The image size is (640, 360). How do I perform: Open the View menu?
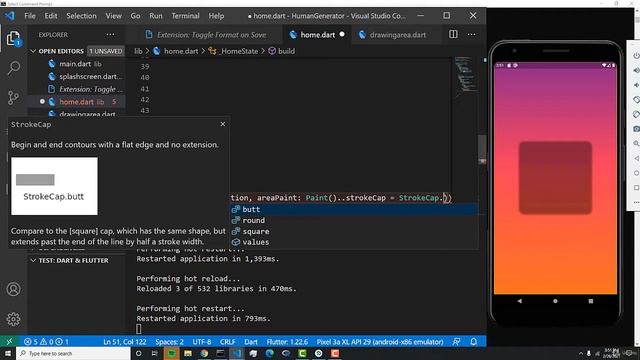113,16
